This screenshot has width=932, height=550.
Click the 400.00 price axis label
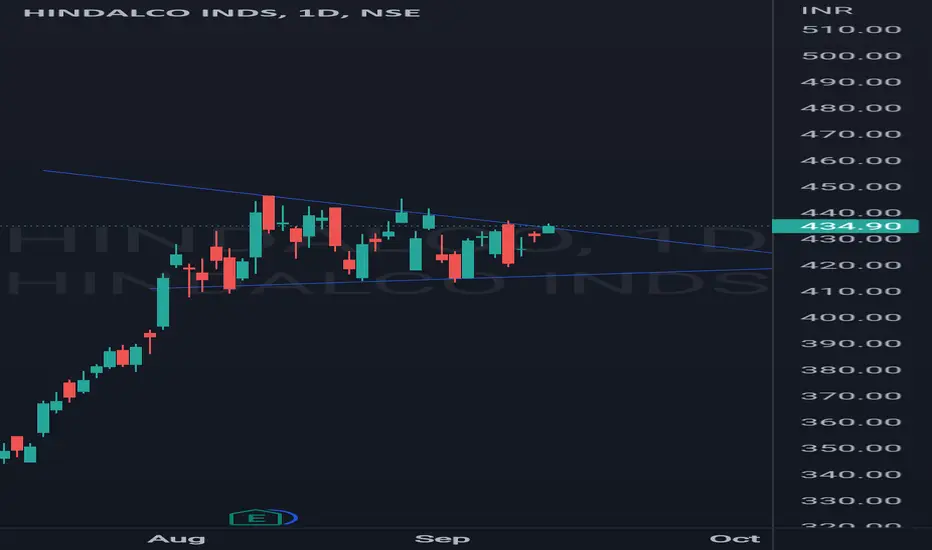(x=851, y=318)
